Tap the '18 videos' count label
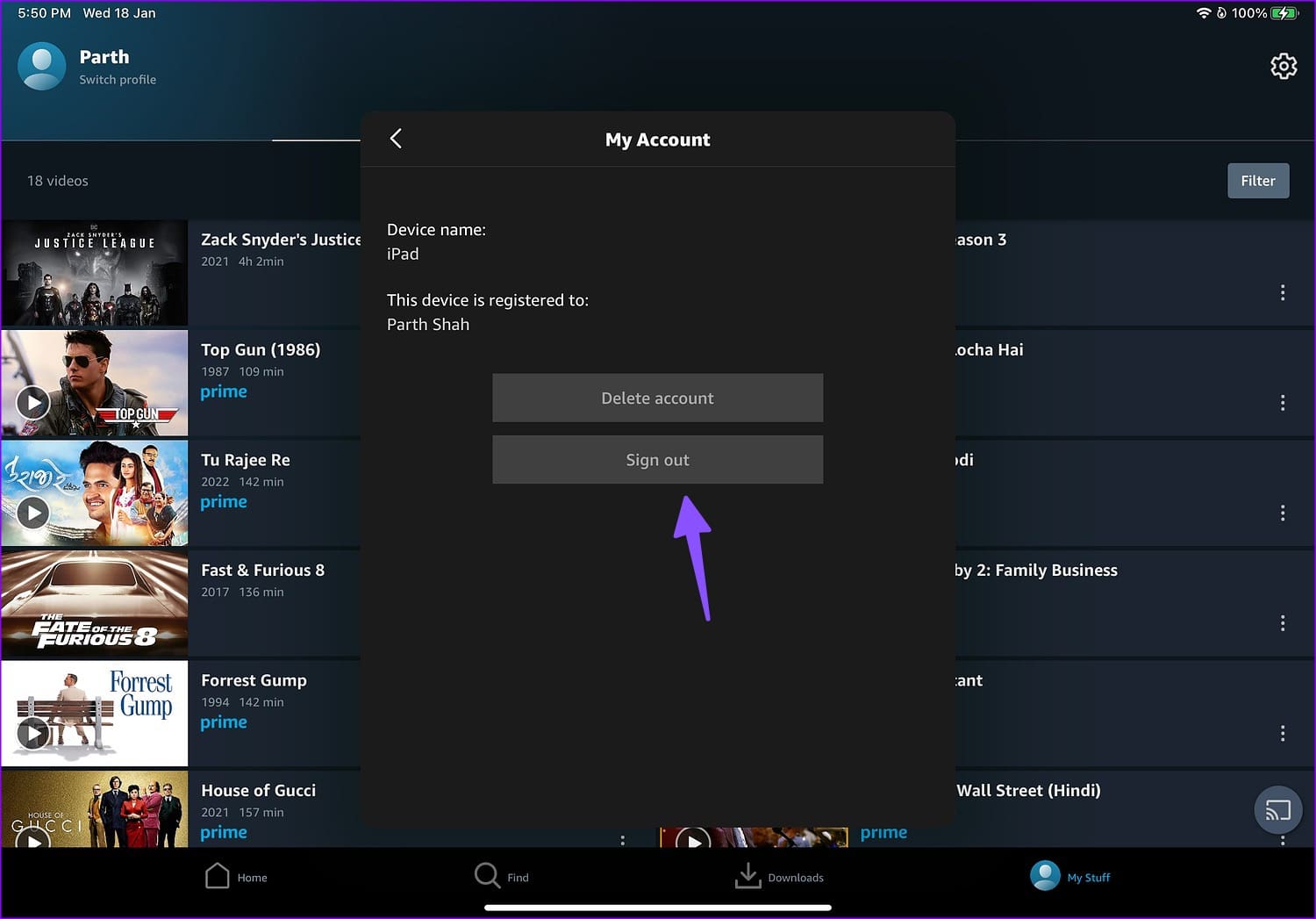Viewport: 1316px width, 919px height. 58,181
